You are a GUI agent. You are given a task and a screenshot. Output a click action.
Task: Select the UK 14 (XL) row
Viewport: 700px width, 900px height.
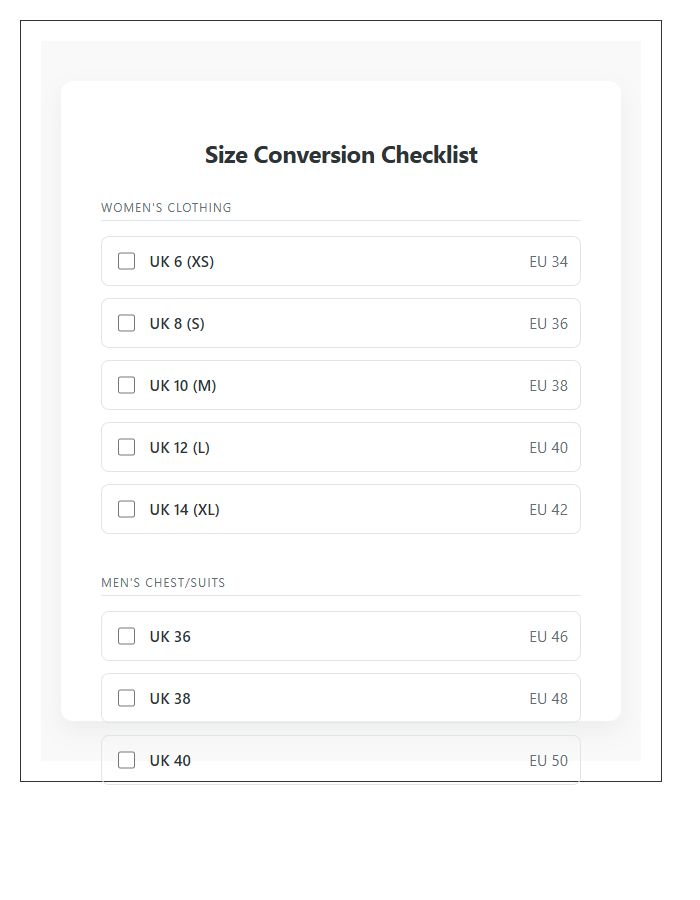point(340,509)
